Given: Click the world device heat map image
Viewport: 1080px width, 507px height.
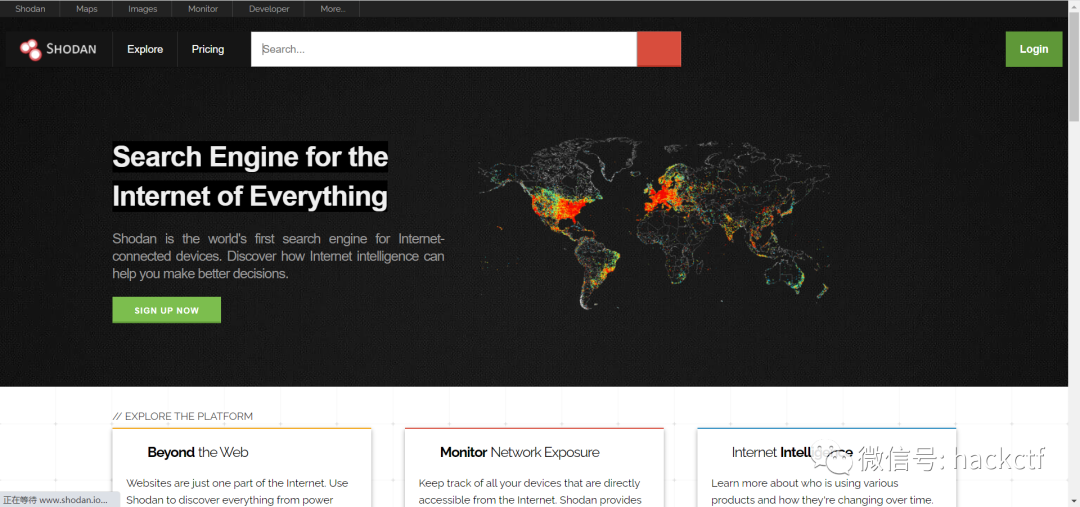Looking at the screenshot, I should tap(653, 224).
